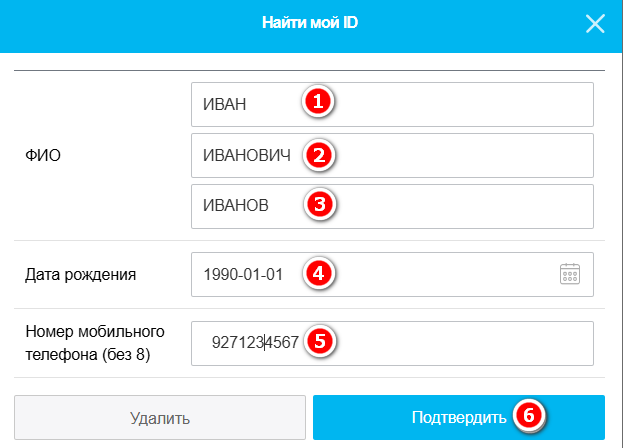Click the Дата рождения label
This screenshot has width=623, height=448.
(x=80, y=274)
